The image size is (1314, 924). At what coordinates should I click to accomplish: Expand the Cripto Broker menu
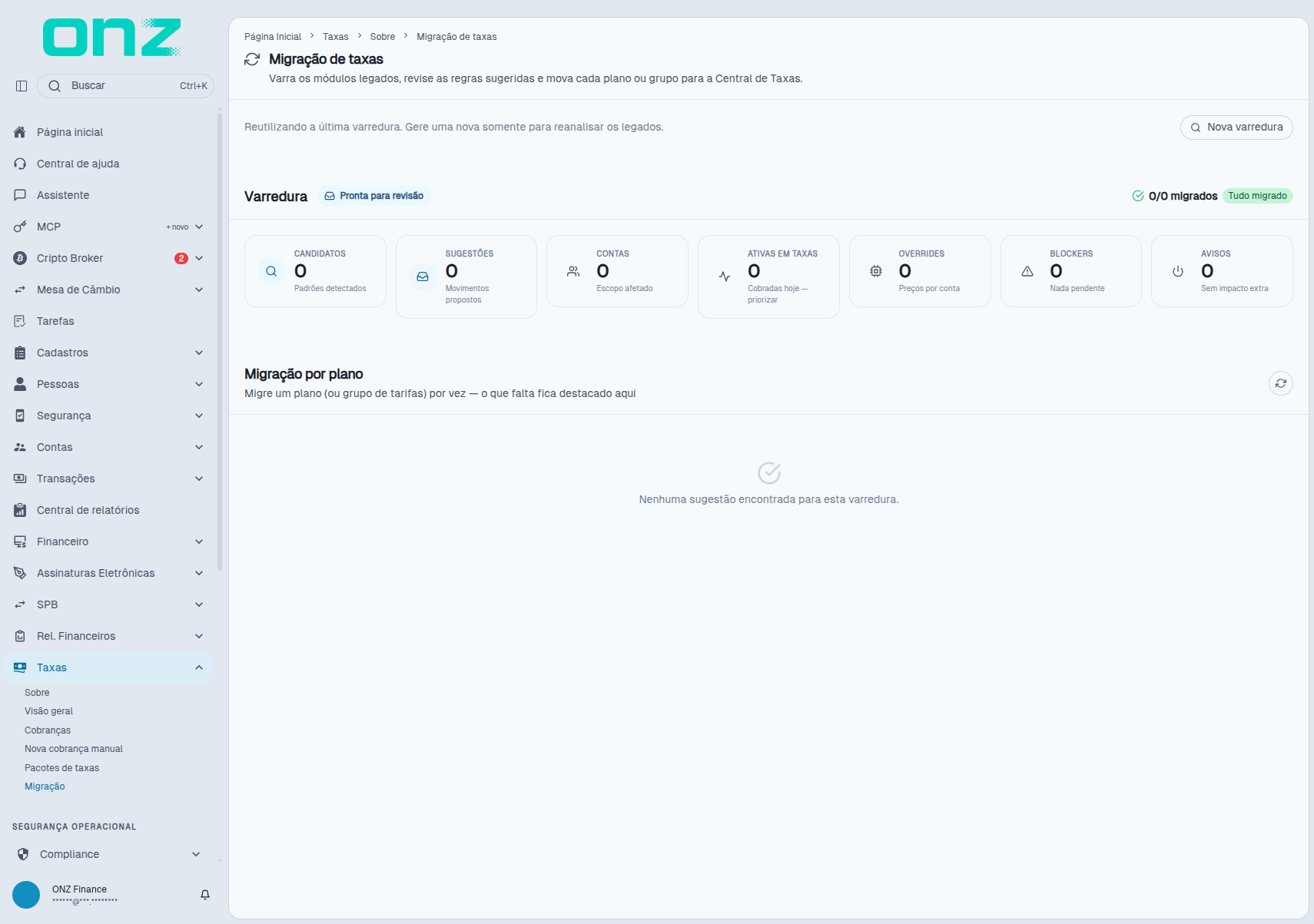[x=199, y=258]
